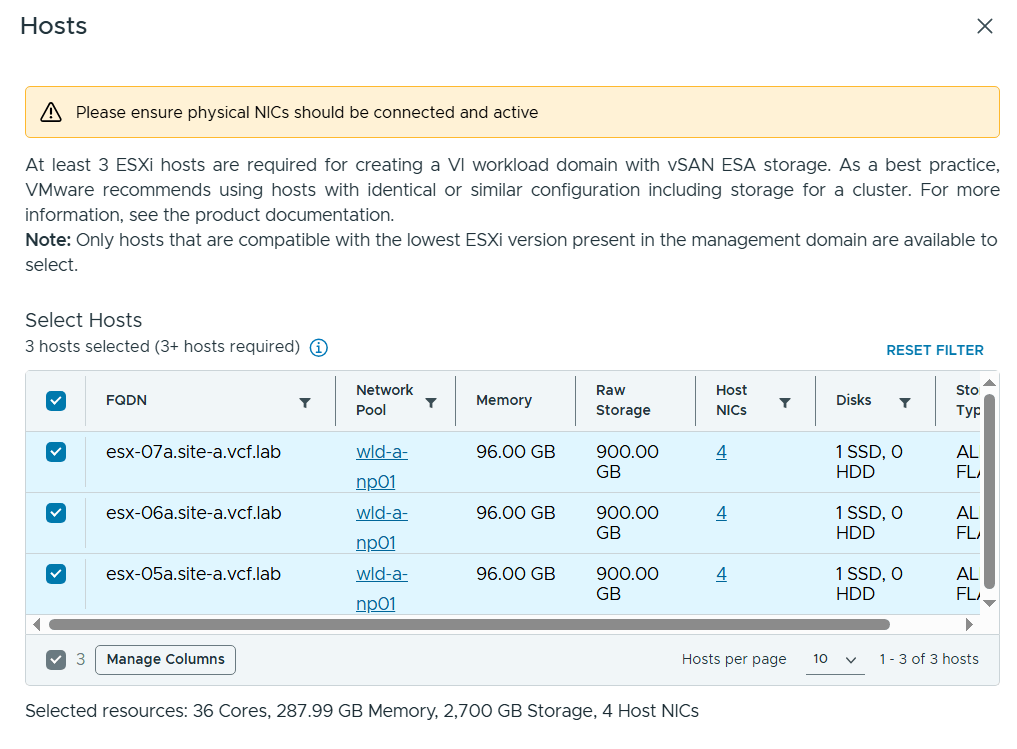
Task: Expand the Hosts per page dropdown
Action: click(x=835, y=659)
